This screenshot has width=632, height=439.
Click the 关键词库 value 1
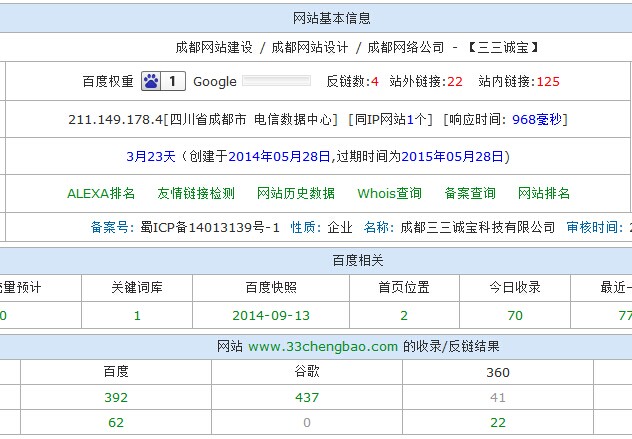pos(137,316)
